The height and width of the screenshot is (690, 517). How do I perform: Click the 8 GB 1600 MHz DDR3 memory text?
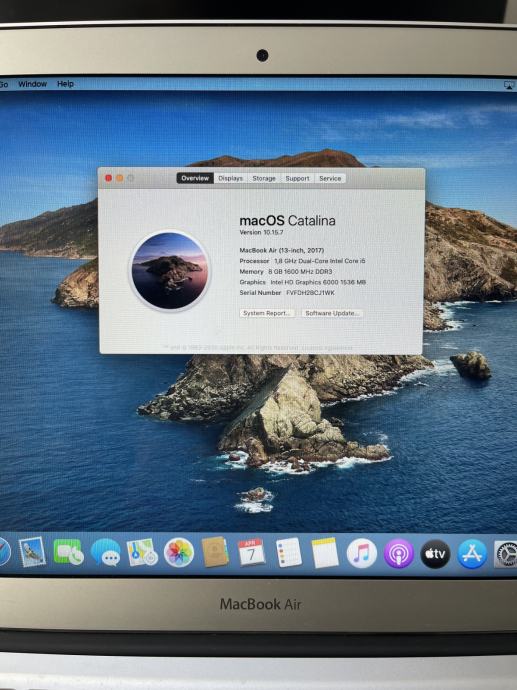300,272
